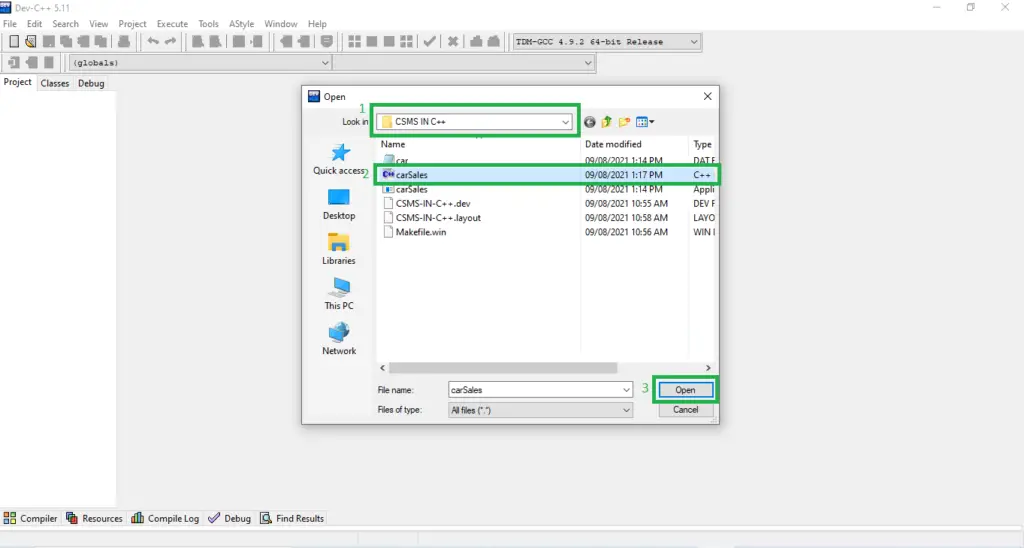Select Quick access in places bar

pos(339,159)
